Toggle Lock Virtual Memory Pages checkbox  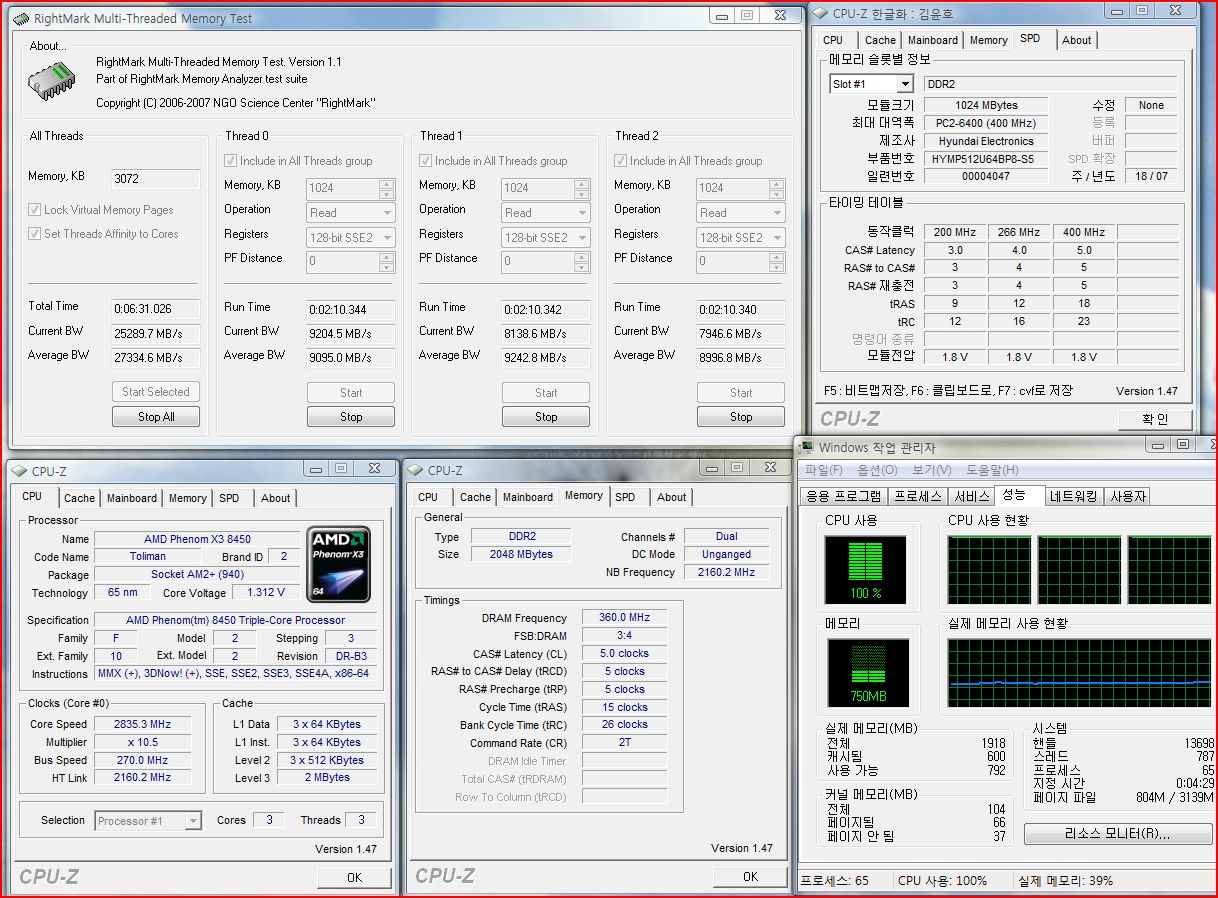tap(35, 210)
